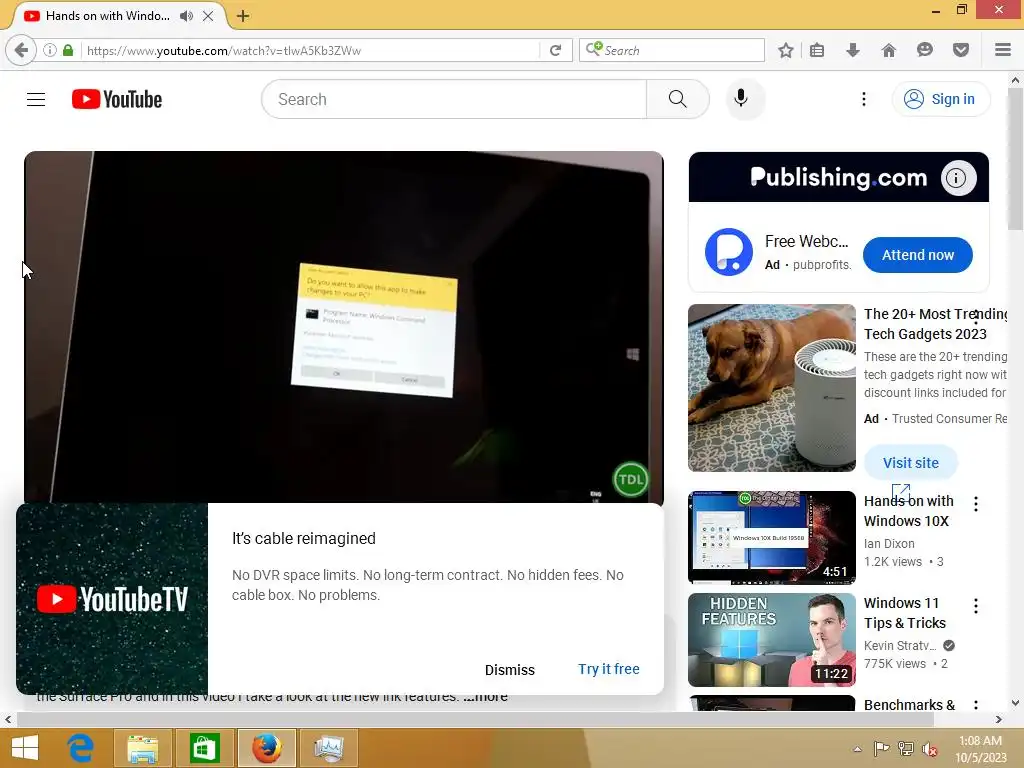Open Hands on with Windows 10X thumbnail

771,537
